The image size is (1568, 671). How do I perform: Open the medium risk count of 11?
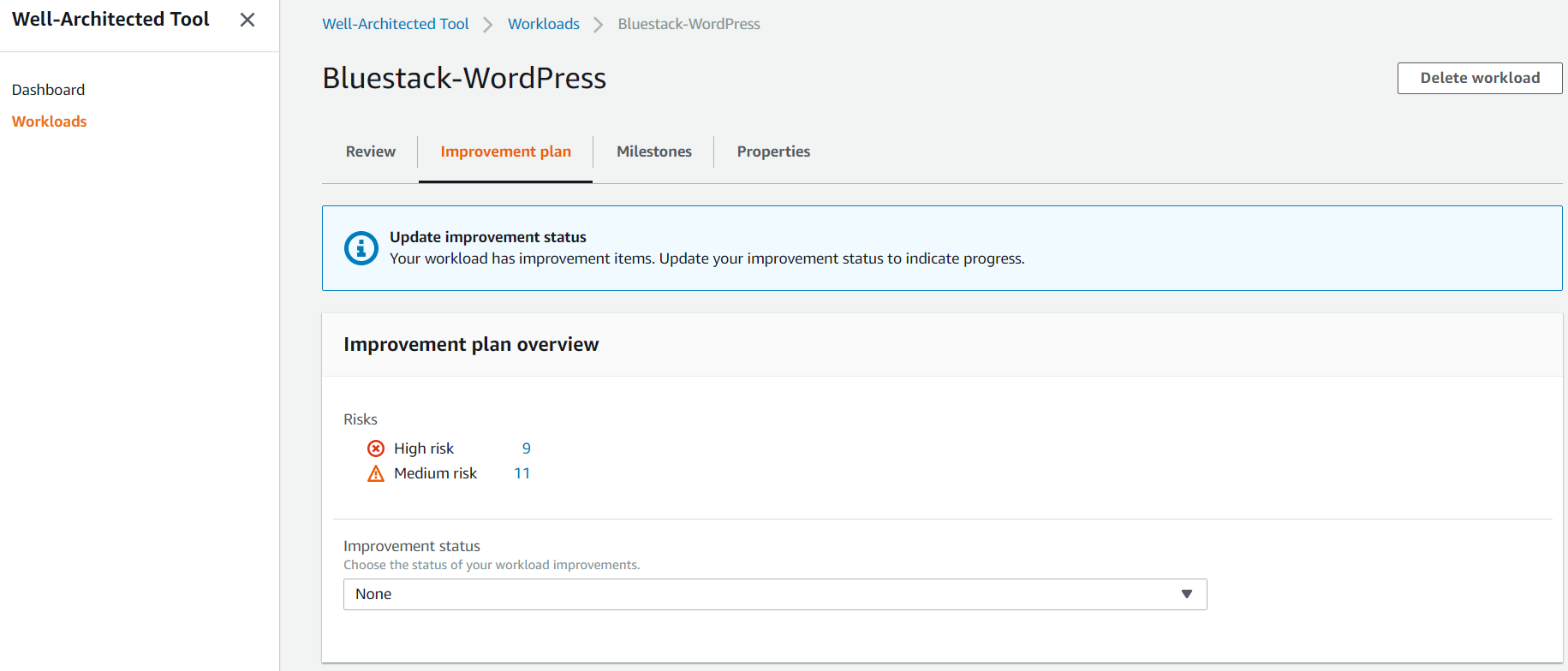click(x=522, y=473)
